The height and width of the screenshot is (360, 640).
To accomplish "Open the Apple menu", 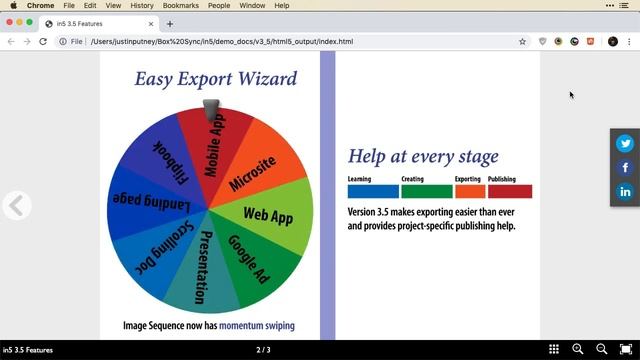I will tap(13, 5).
